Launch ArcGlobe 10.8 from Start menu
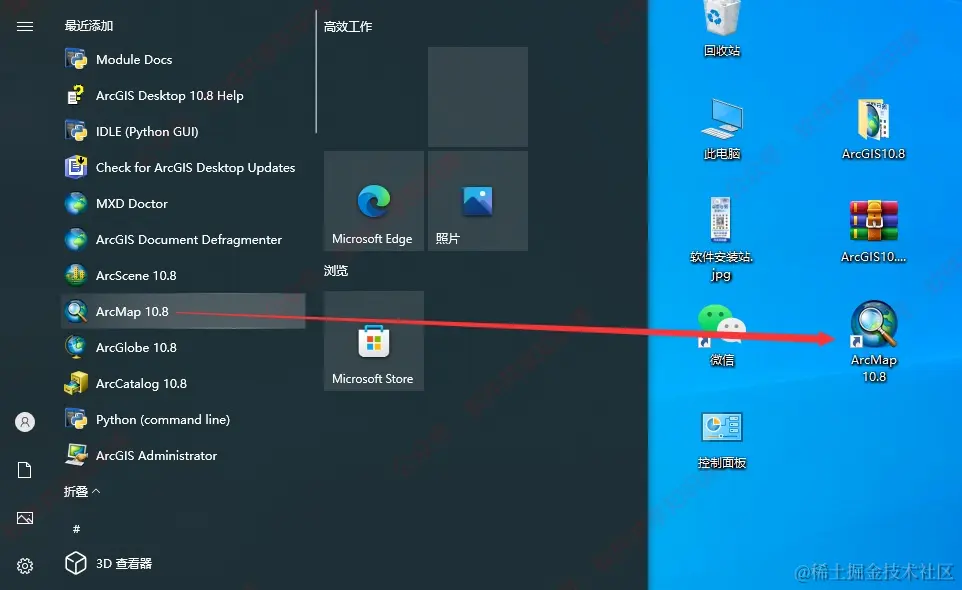Viewport: 962px width, 590px height. [183, 347]
